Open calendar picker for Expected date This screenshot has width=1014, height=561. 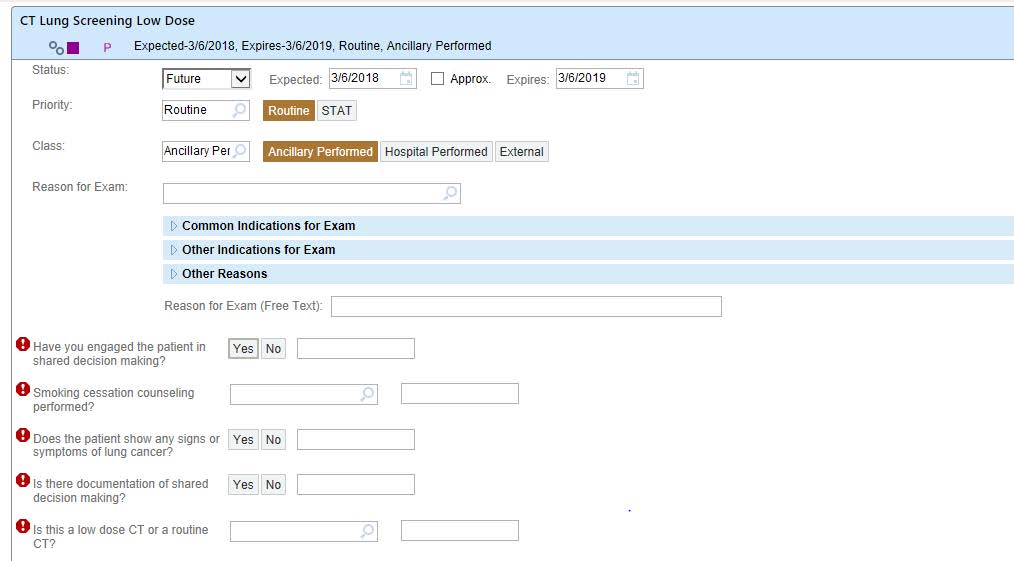point(406,79)
